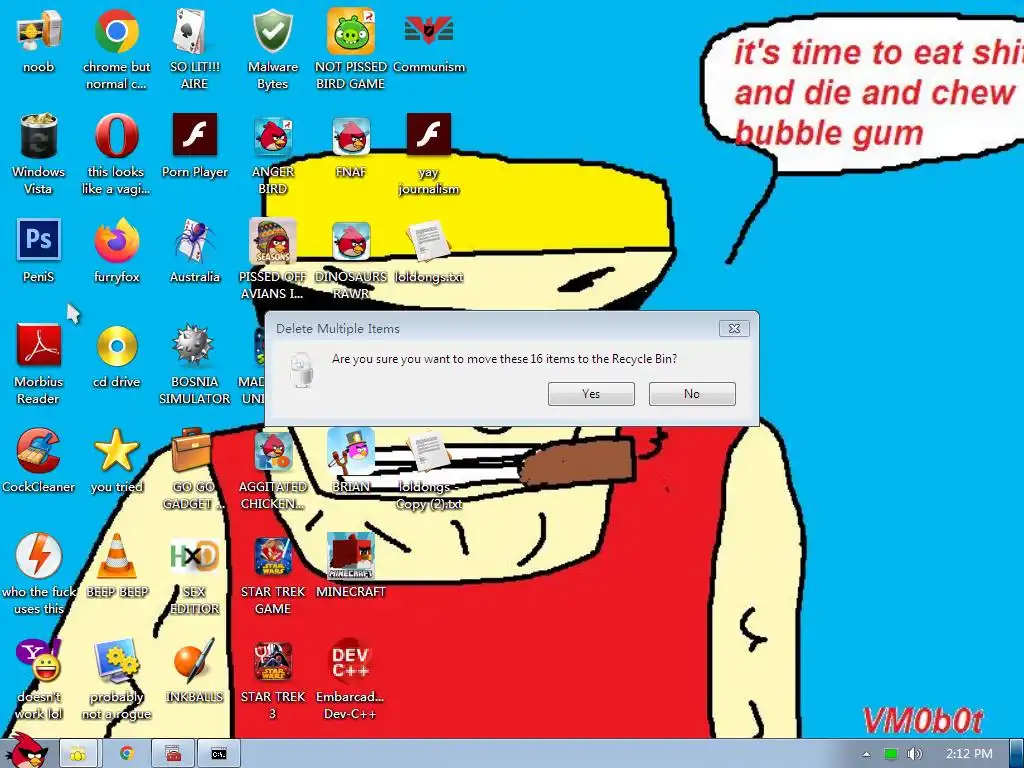Click the GO GO GADGET briefcase icon
The height and width of the screenshot is (768, 1024).
[x=193, y=449]
